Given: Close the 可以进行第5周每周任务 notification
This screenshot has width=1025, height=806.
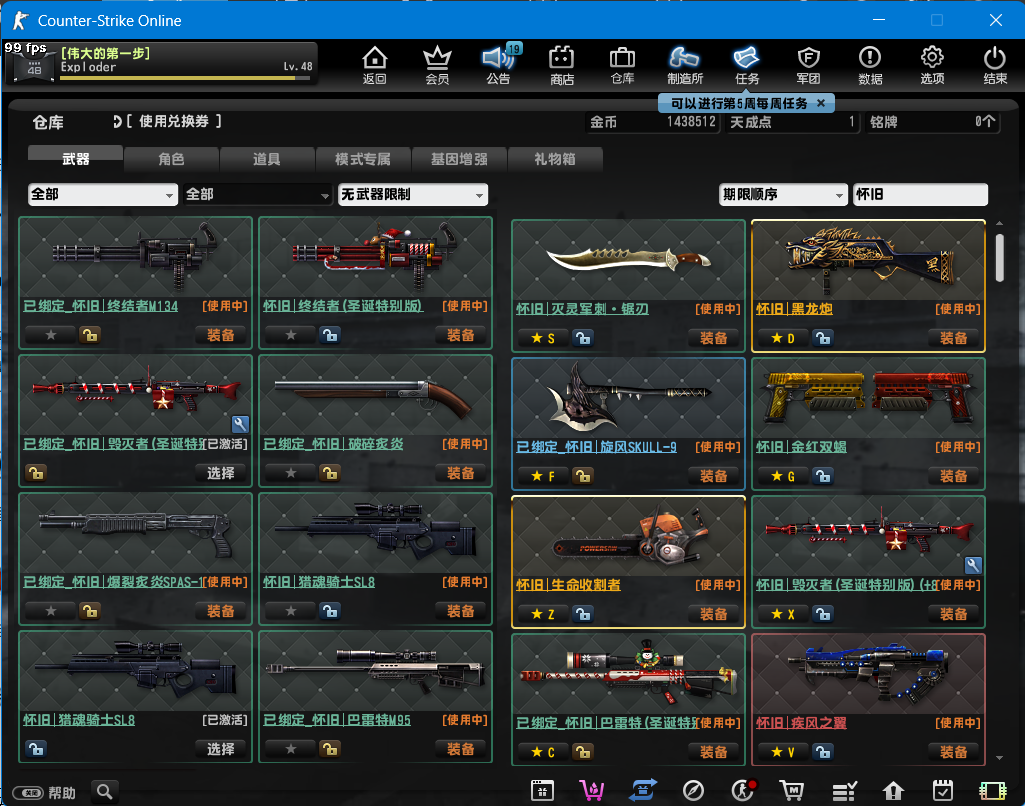Looking at the screenshot, I should [x=821, y=103].
